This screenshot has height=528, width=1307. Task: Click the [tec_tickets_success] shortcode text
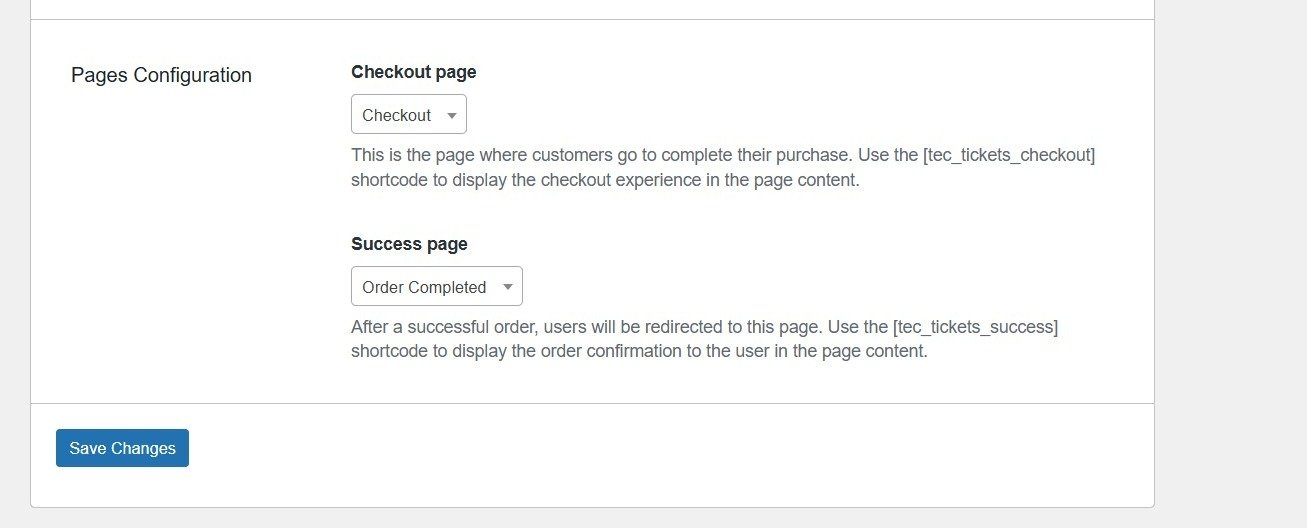pyautogui.click(x=975, y=327)
